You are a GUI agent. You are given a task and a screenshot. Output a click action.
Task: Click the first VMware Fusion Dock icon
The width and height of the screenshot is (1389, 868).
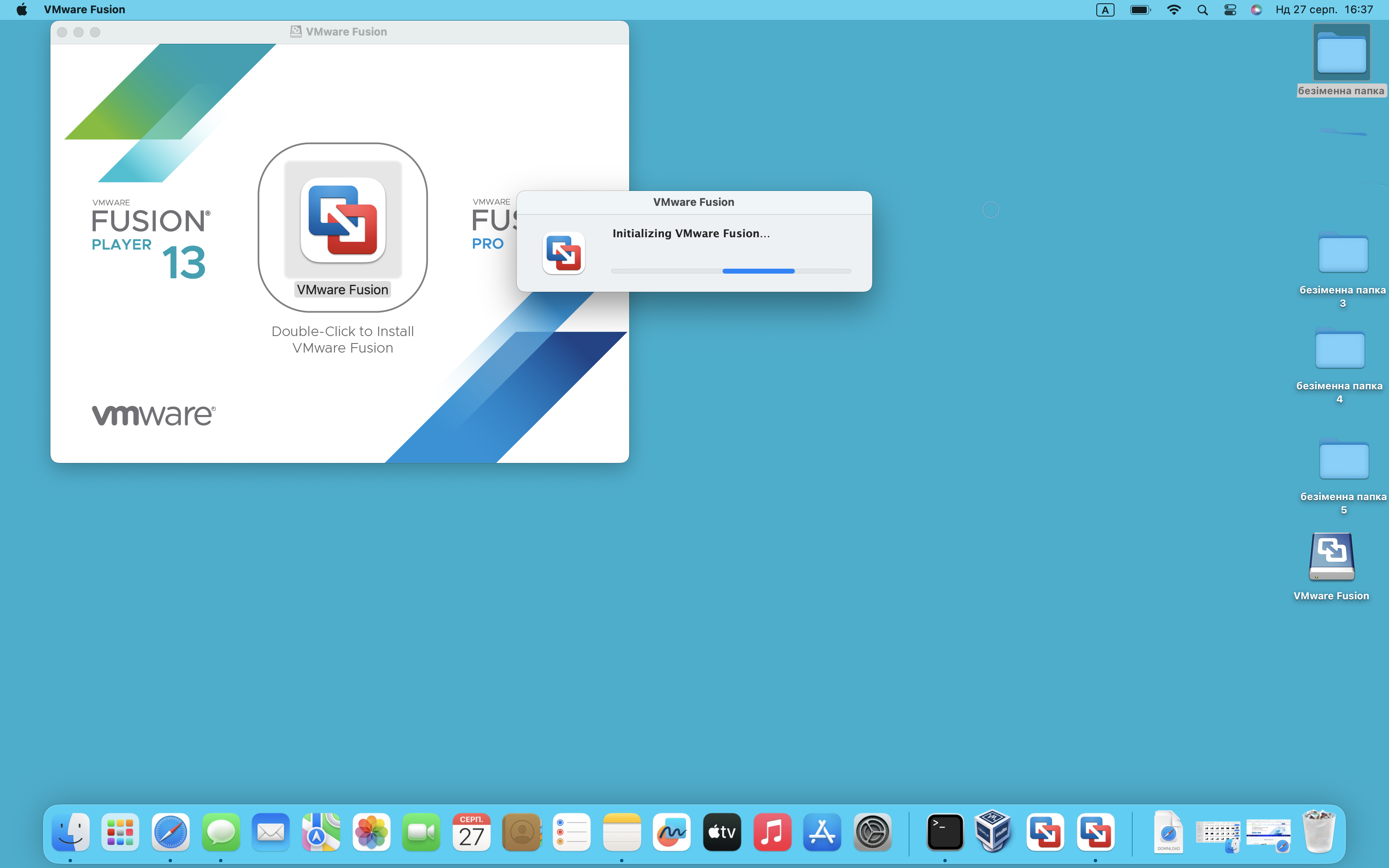coord(1045,831)
